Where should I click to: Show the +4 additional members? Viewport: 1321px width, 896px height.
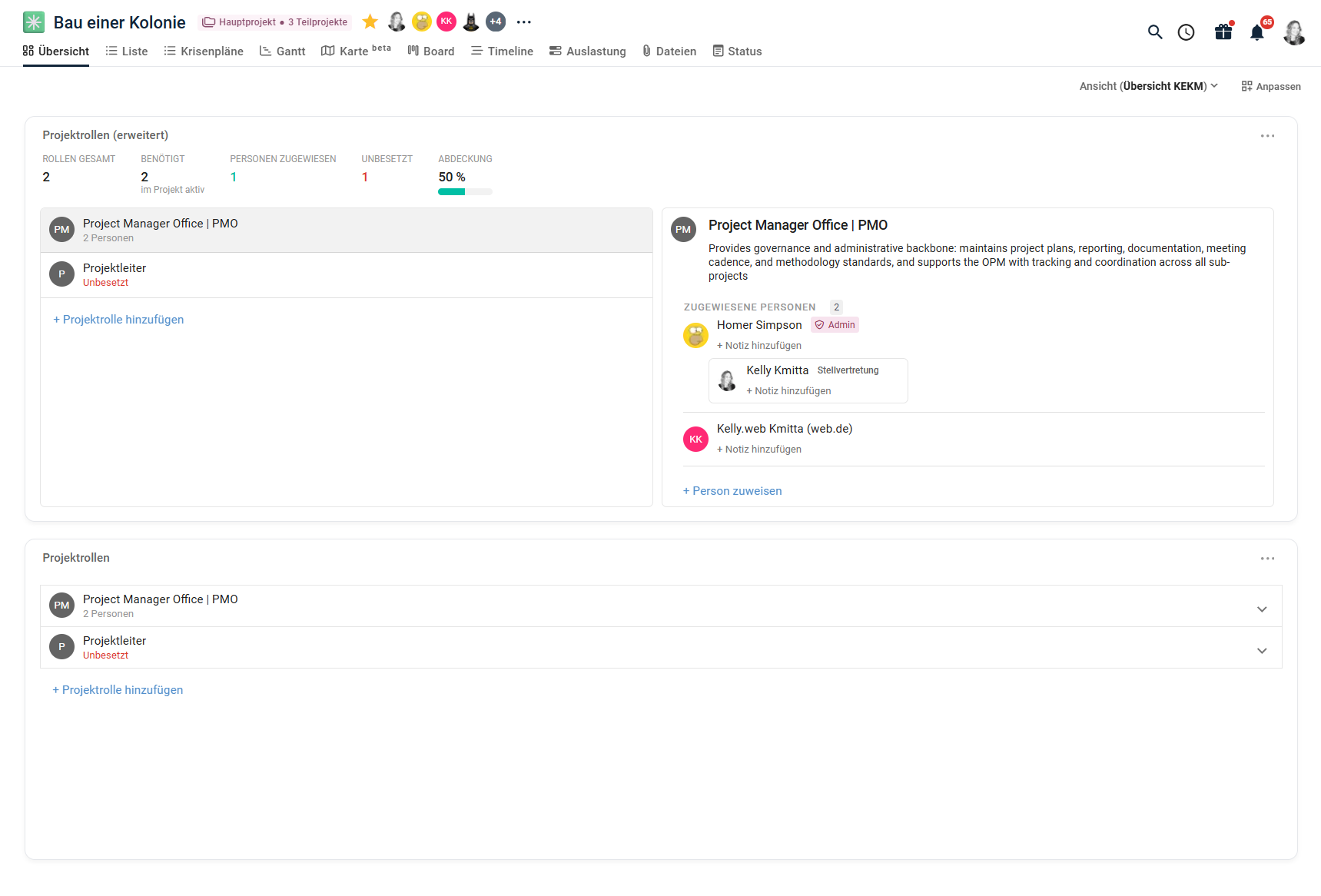tap(496, 22)
